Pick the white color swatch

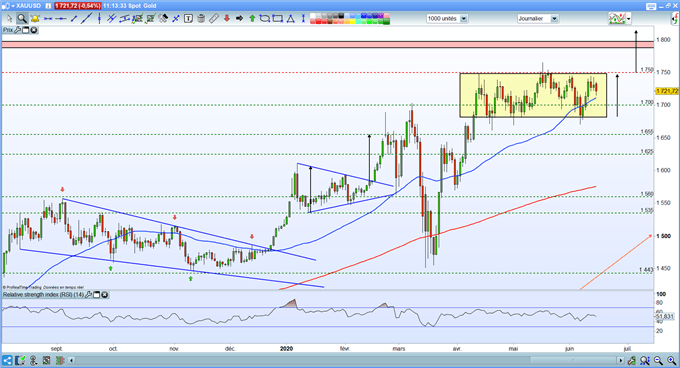click(x=313, y=16)
